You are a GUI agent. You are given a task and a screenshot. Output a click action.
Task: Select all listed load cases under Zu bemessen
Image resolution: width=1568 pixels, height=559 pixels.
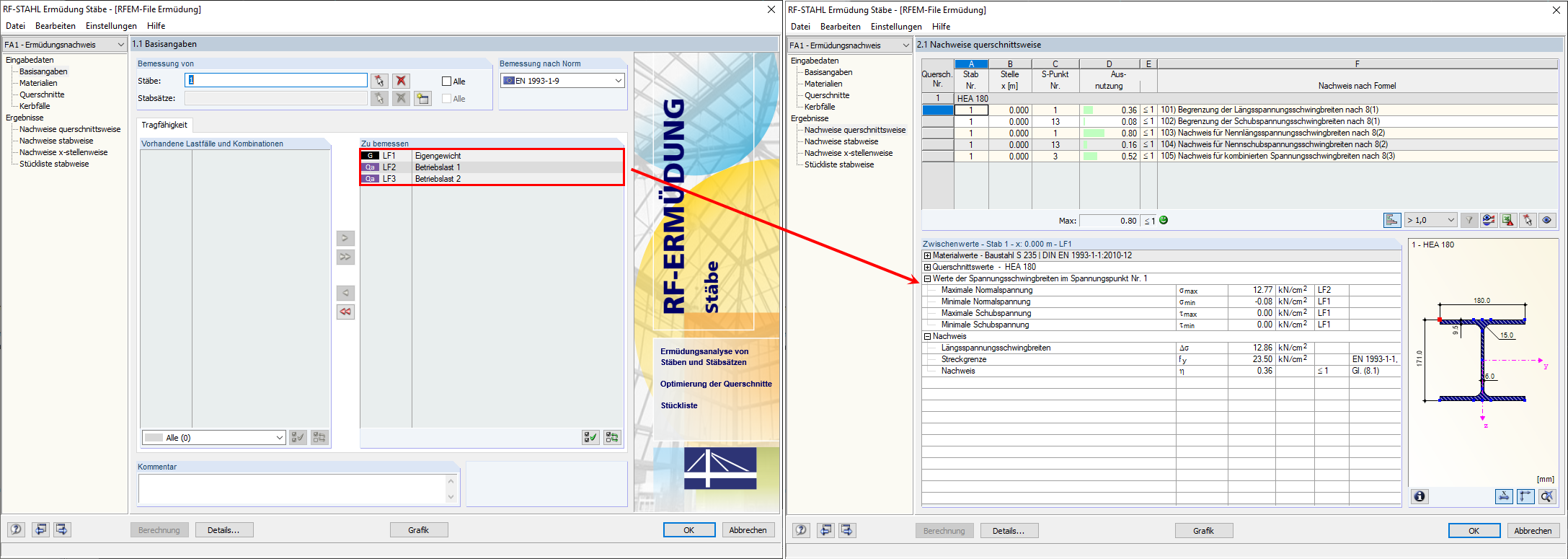point(590,437)
